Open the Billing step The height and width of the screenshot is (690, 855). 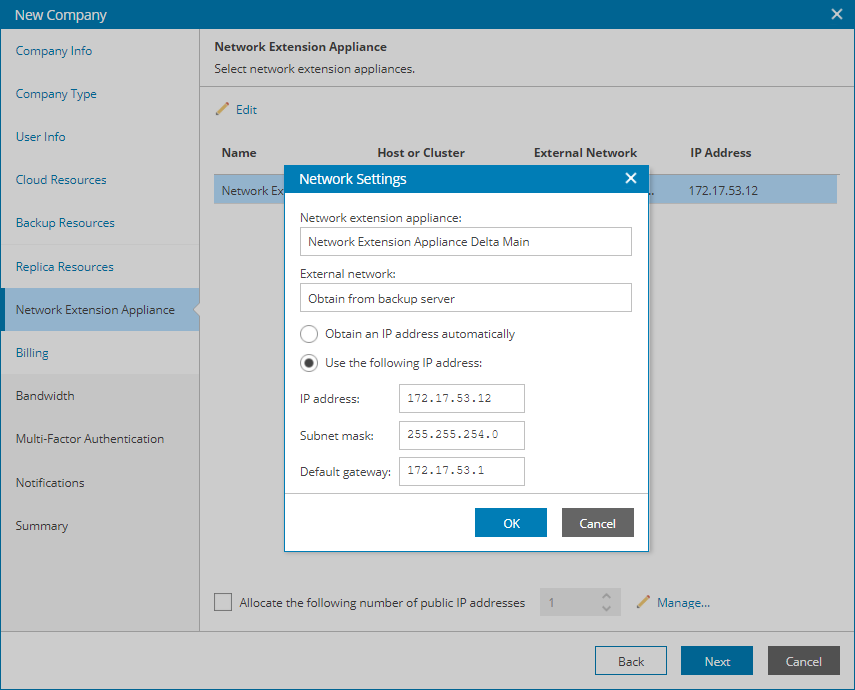pos(32,353)
